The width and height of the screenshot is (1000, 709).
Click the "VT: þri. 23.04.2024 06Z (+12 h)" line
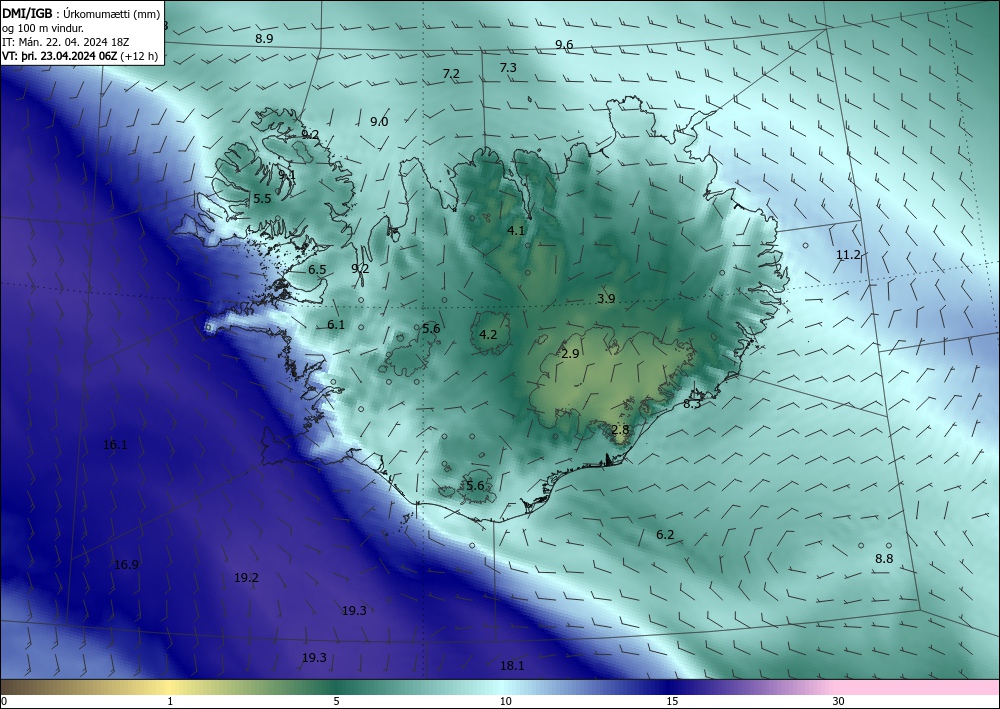80,56
